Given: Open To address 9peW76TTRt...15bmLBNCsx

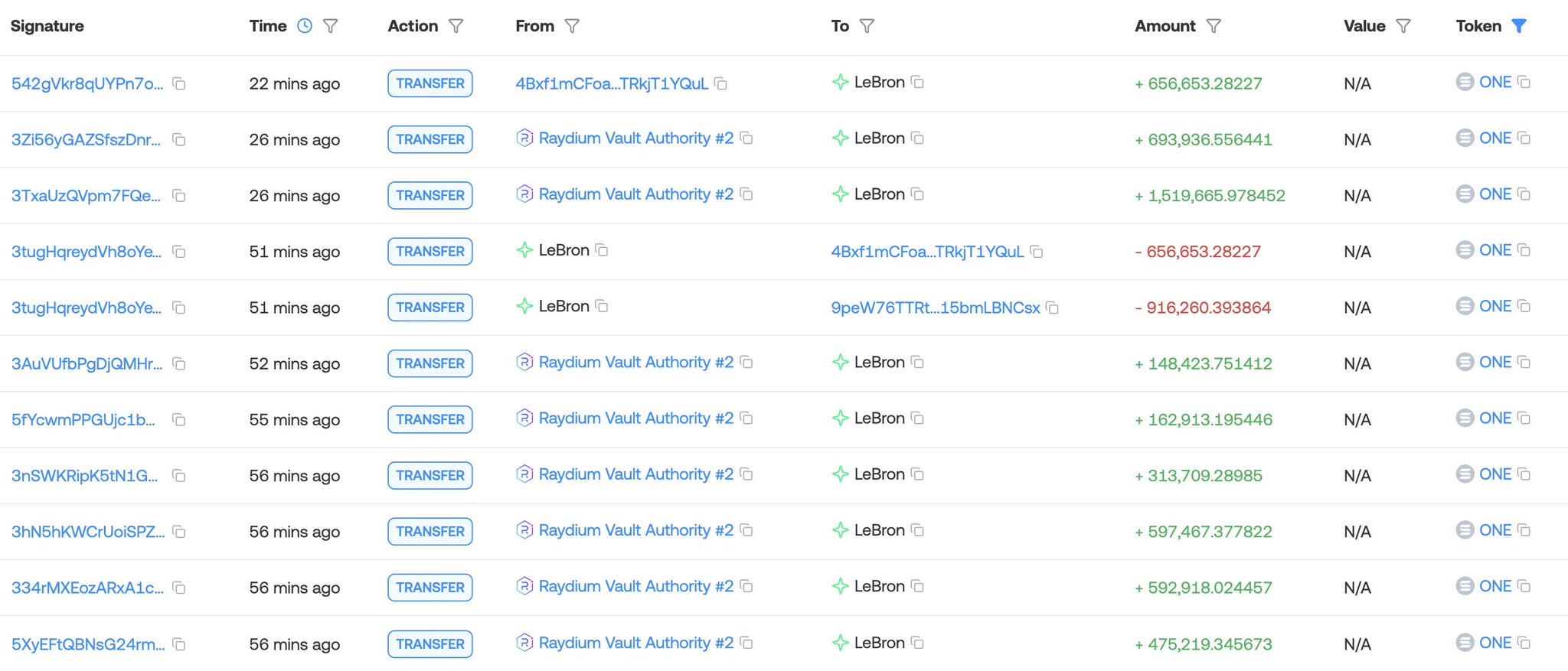Looking at the screenshot, I should coord(936,308).
